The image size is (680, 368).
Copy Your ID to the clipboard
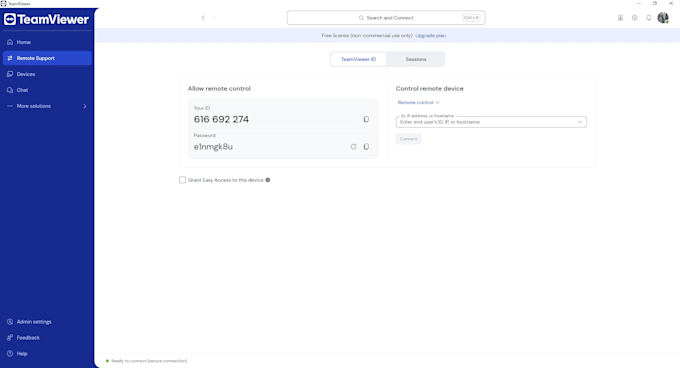366,119
